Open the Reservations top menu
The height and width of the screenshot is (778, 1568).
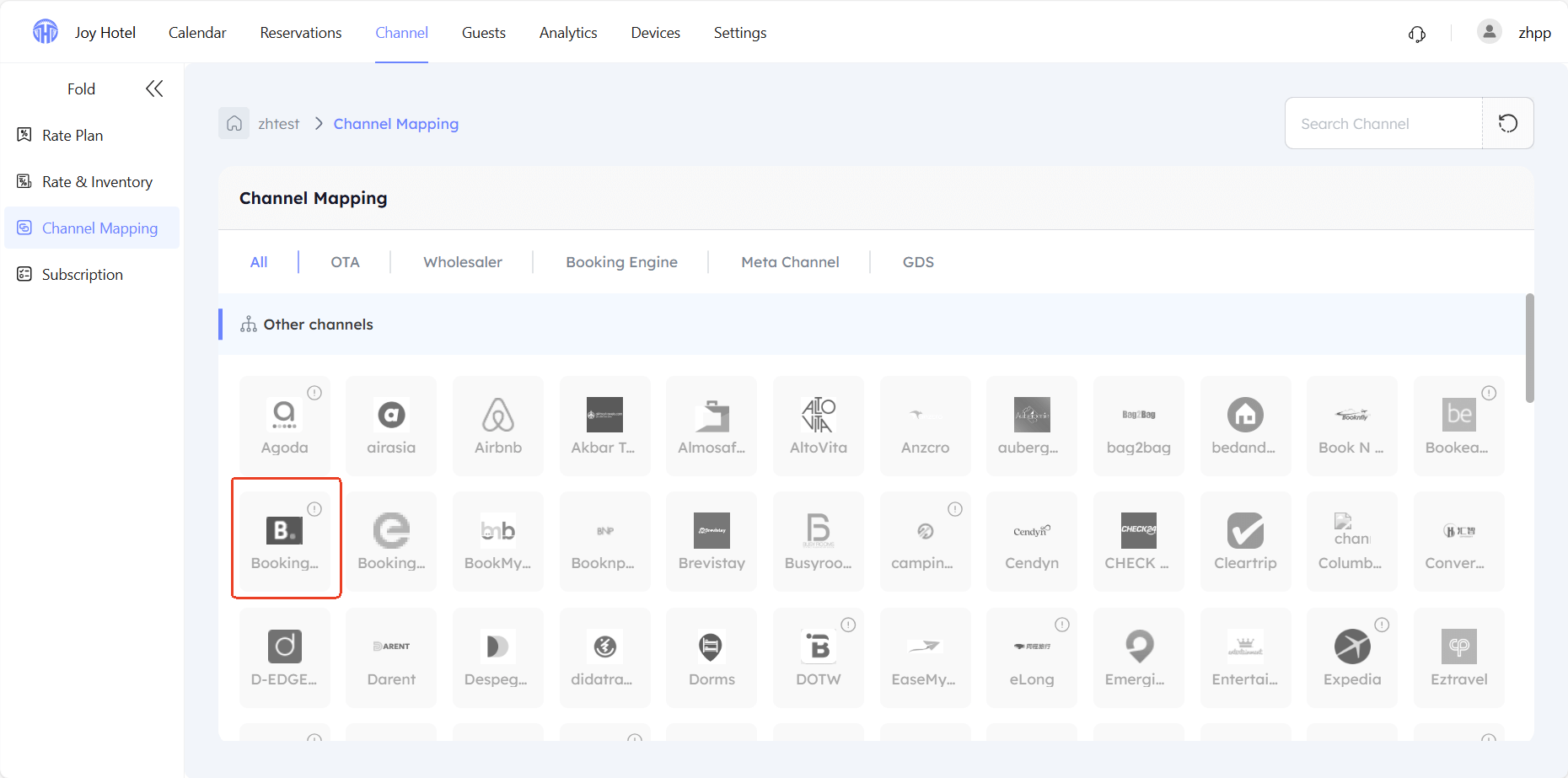click(x=301, y=33)
